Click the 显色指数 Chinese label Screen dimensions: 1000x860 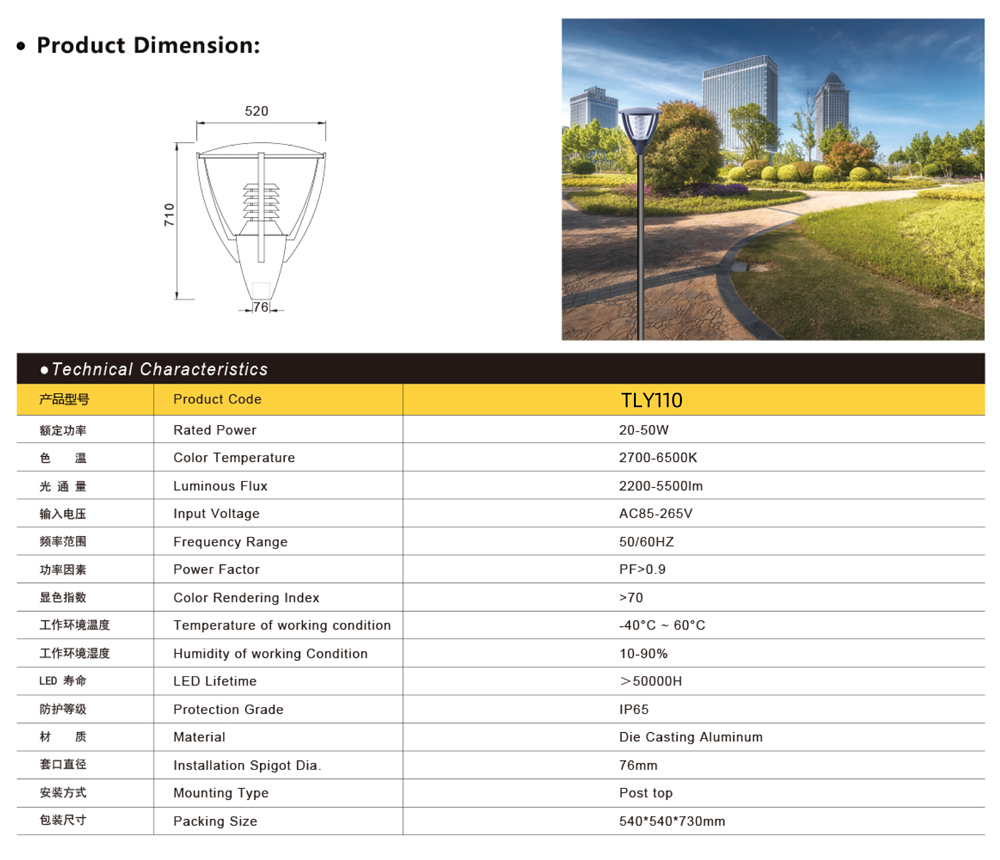[x=62, y=598]
